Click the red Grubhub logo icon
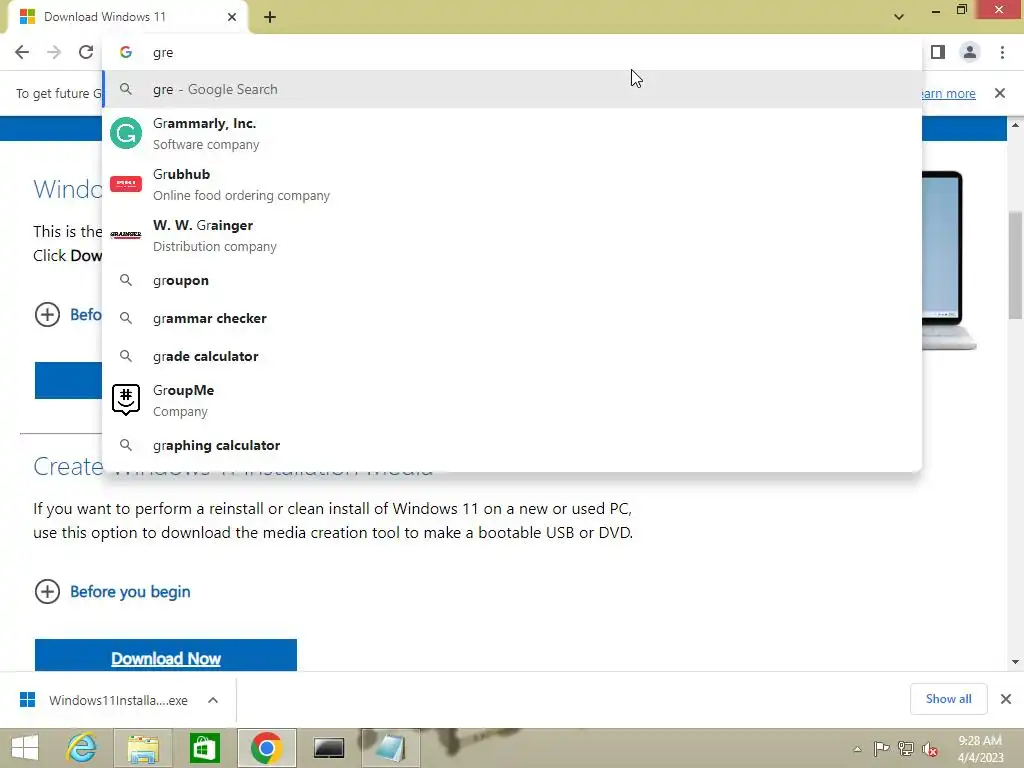 126,184
